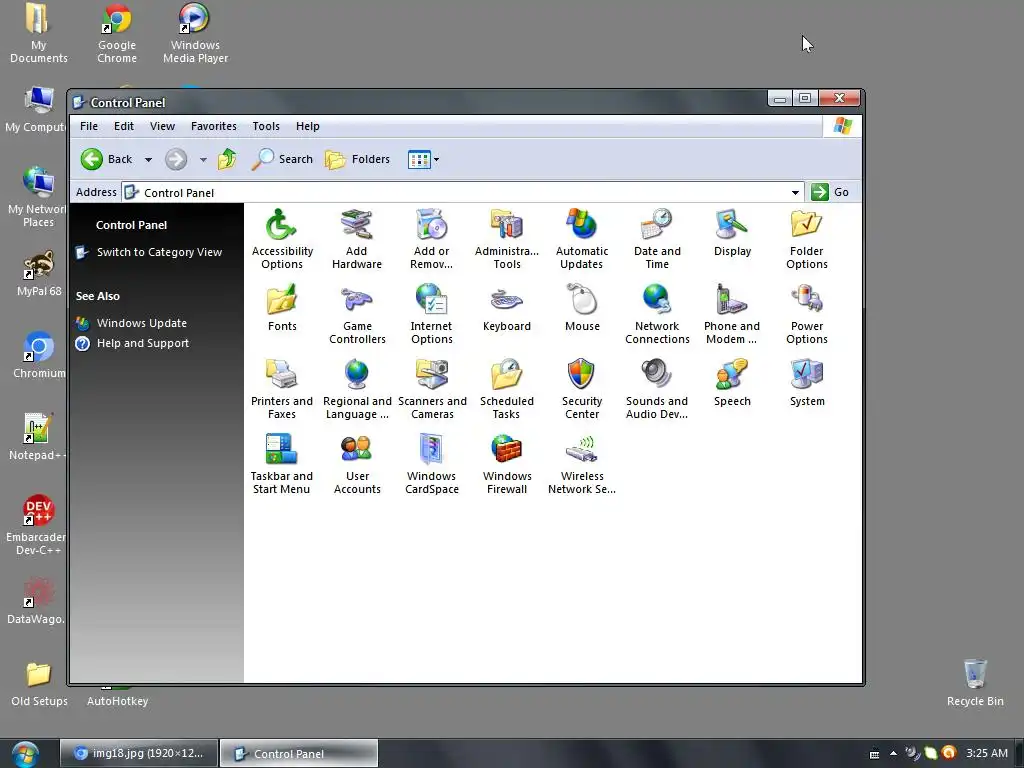Open Printers and Faxes icon
Screen dimensions: 1024x768
pyautogui.click(x=281, y=389)
